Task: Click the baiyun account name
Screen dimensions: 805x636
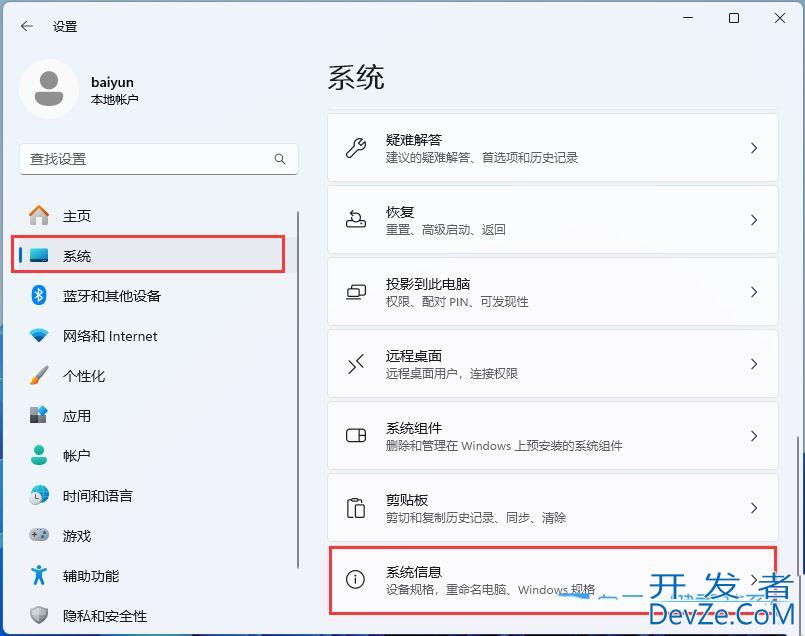Action: tap(112, 82)
